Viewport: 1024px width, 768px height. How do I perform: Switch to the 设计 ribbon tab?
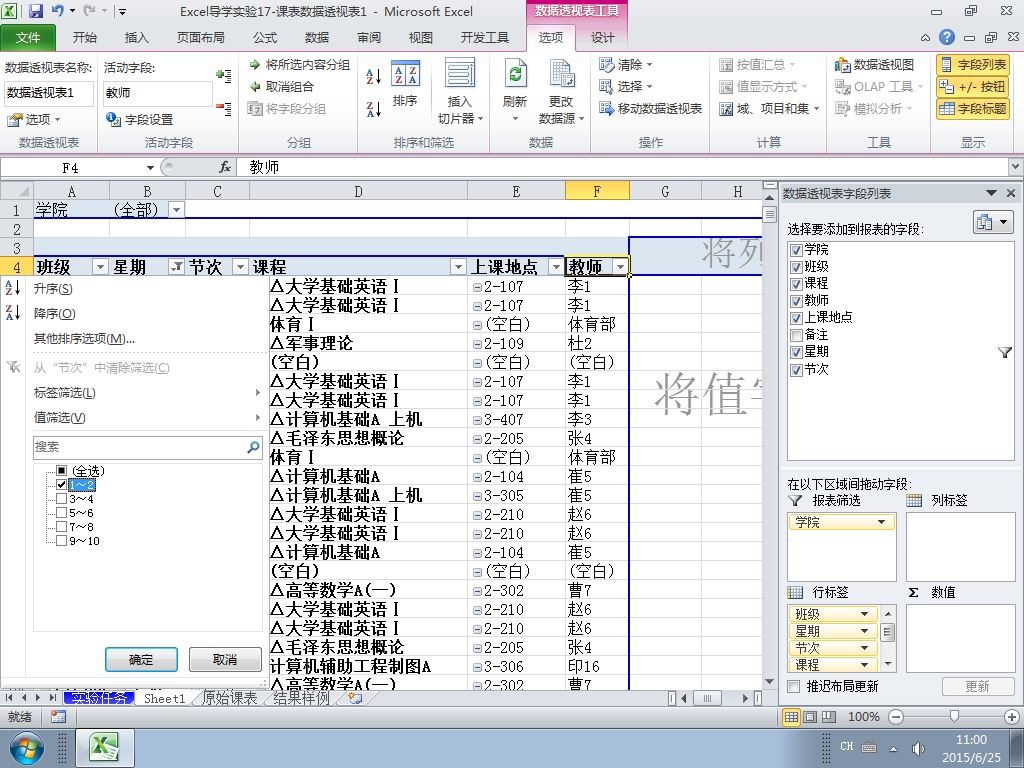[602, 37]
